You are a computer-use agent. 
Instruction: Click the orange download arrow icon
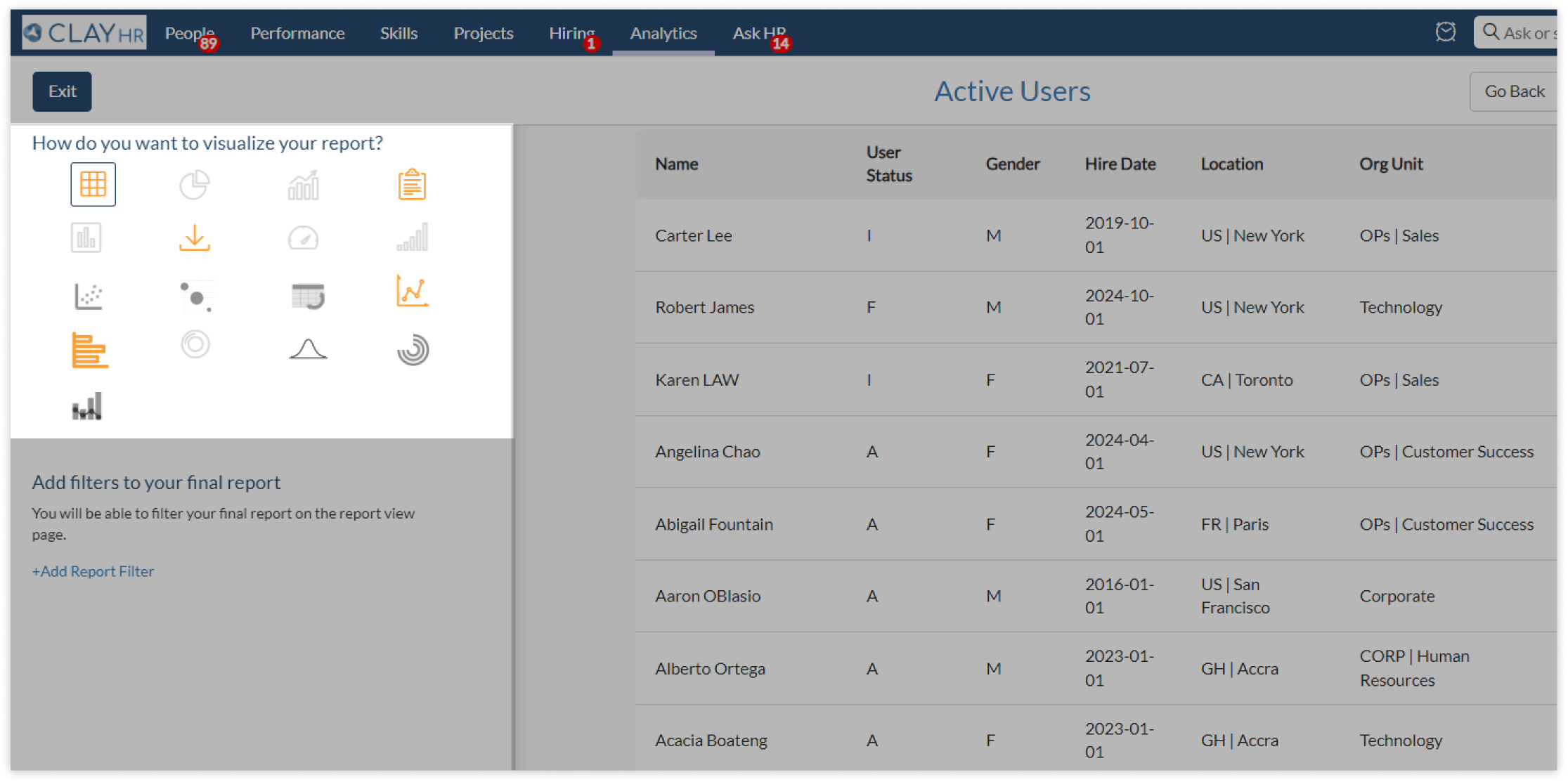[195, 237]
